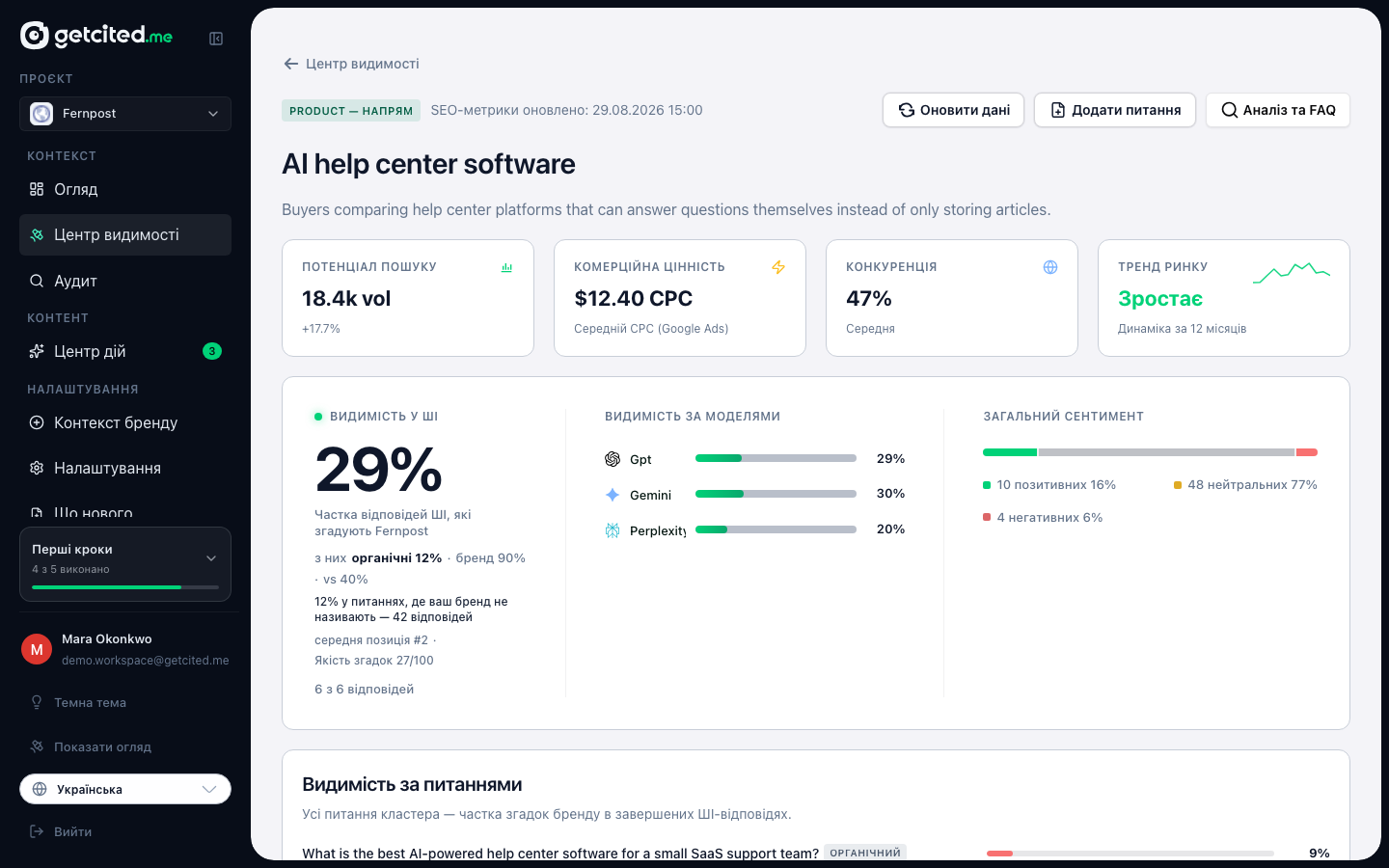Viewport: 1389px width, 868px height.
Task: Click the Perplexity visibility progress bar
Action: (776, 529)
